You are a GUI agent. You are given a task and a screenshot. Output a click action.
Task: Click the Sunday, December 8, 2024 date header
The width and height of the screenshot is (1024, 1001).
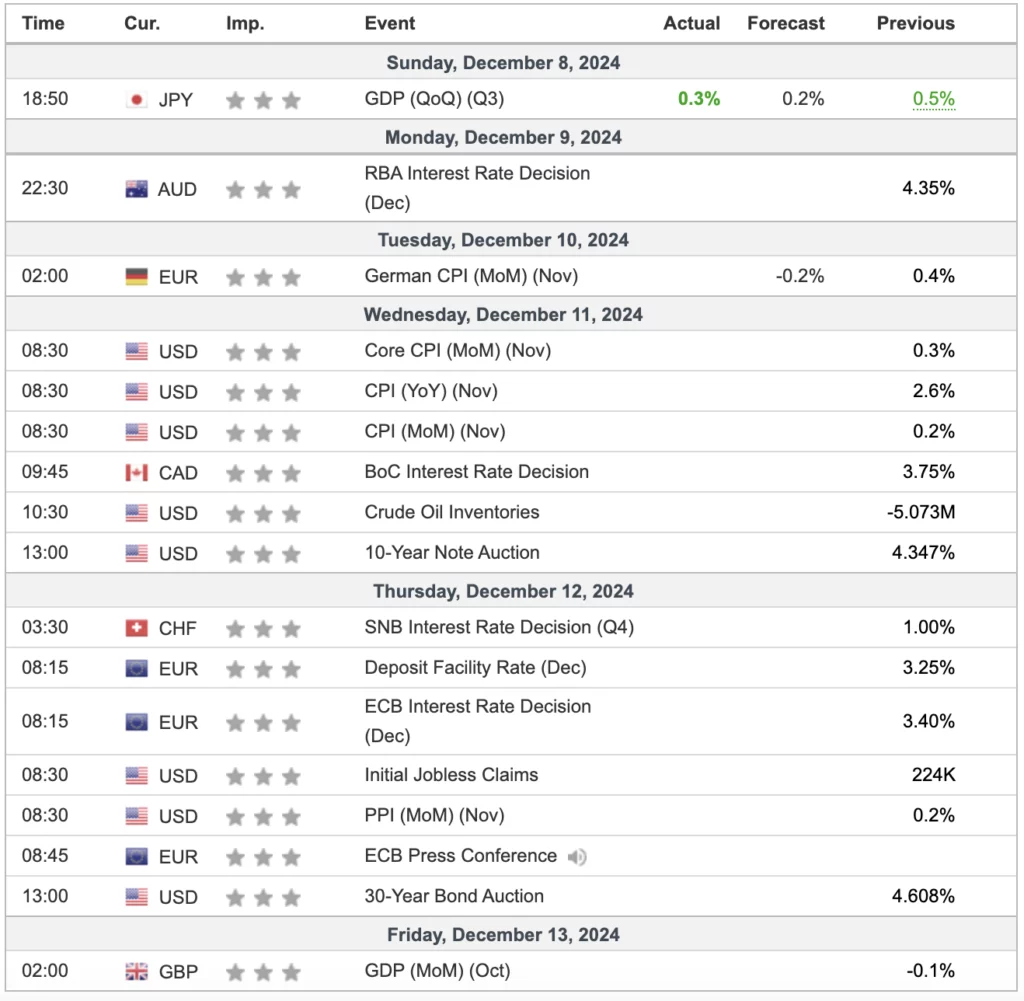[x=503, y=63]
